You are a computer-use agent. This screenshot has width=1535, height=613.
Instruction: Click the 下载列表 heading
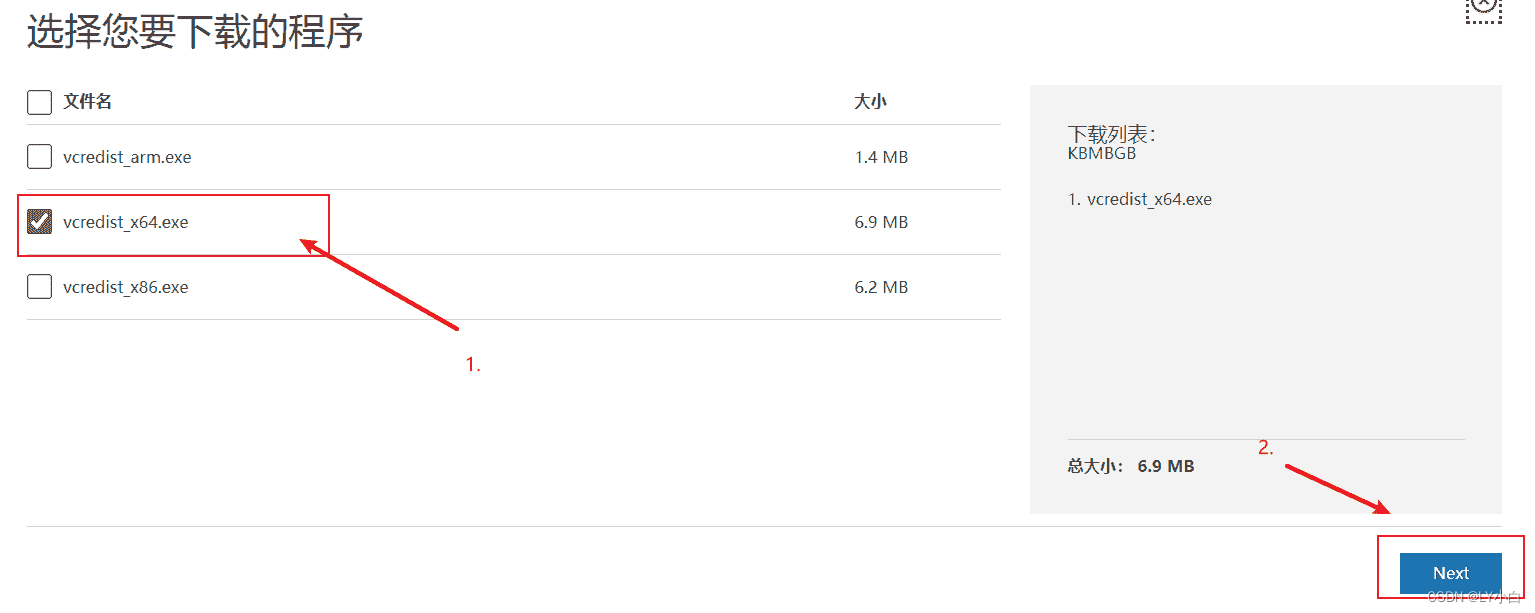point(1111,134)
